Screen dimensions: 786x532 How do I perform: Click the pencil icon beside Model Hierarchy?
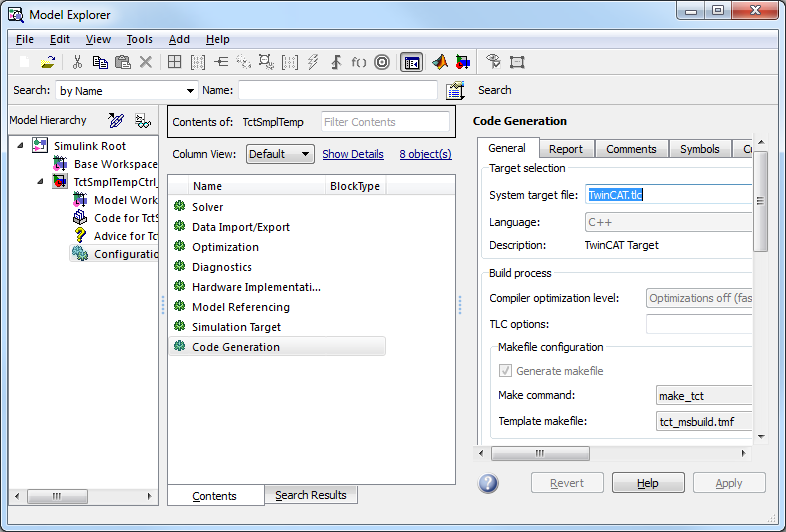(116, 120)
